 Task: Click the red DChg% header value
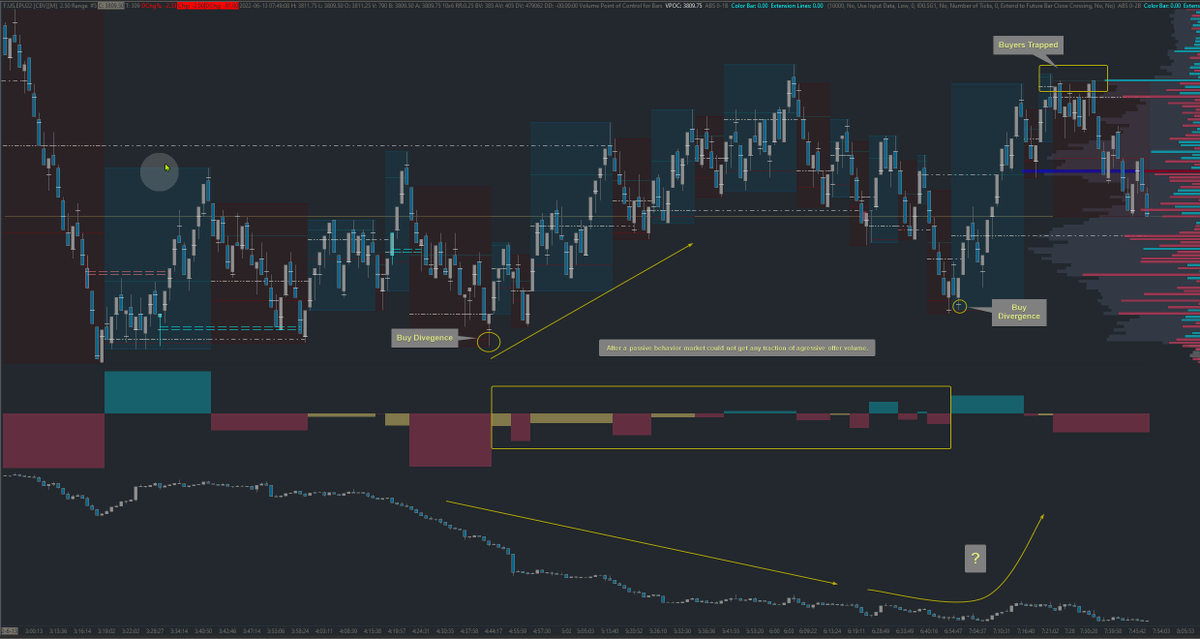point(158,6)
